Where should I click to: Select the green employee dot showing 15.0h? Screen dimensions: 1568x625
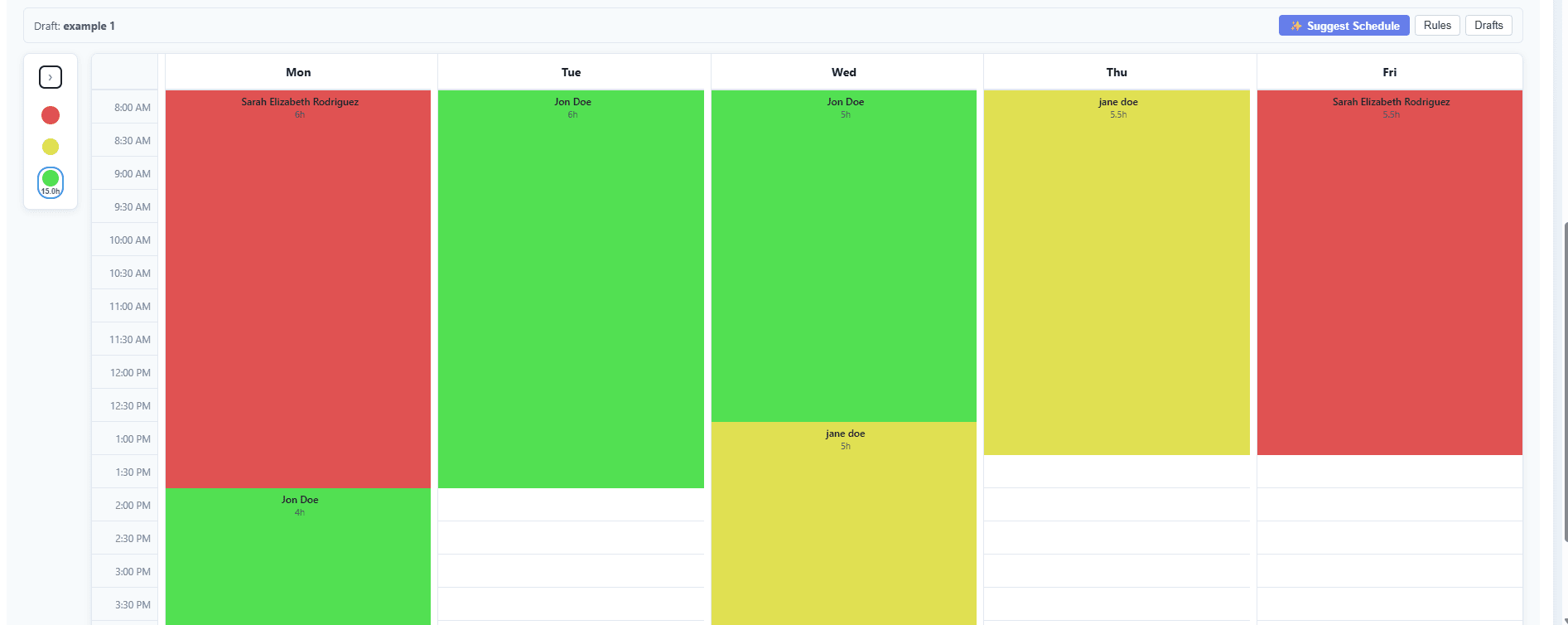[x=51, y=182]
